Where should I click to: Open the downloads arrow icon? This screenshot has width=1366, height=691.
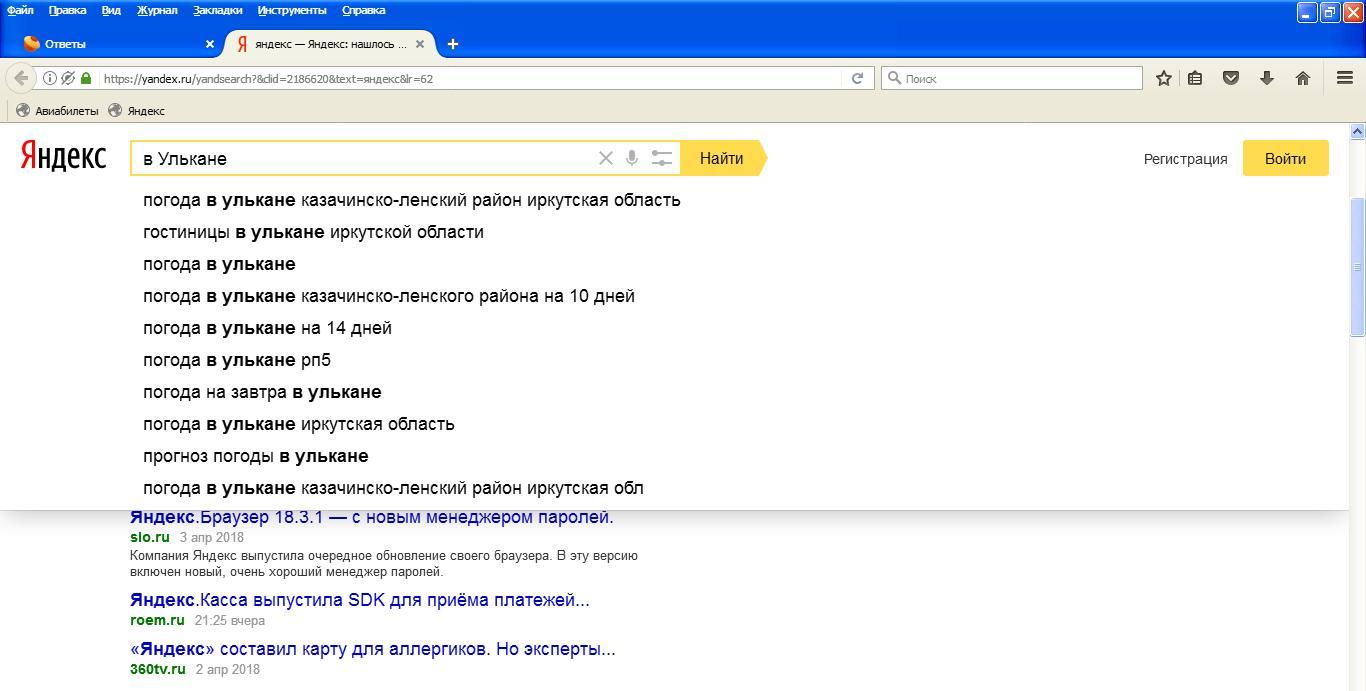(1267, 78)
